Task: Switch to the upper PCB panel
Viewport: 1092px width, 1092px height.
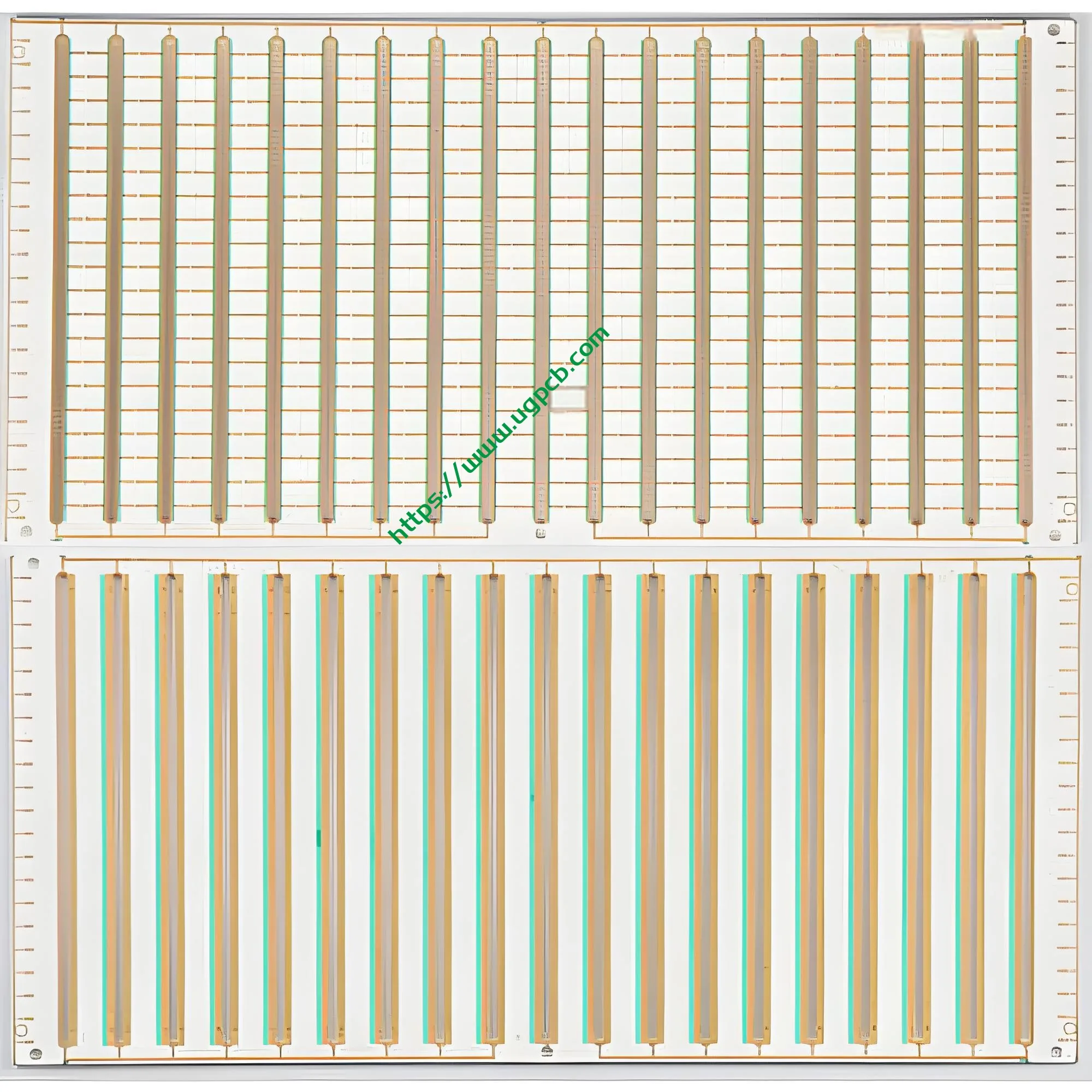Action: (543, 283)
